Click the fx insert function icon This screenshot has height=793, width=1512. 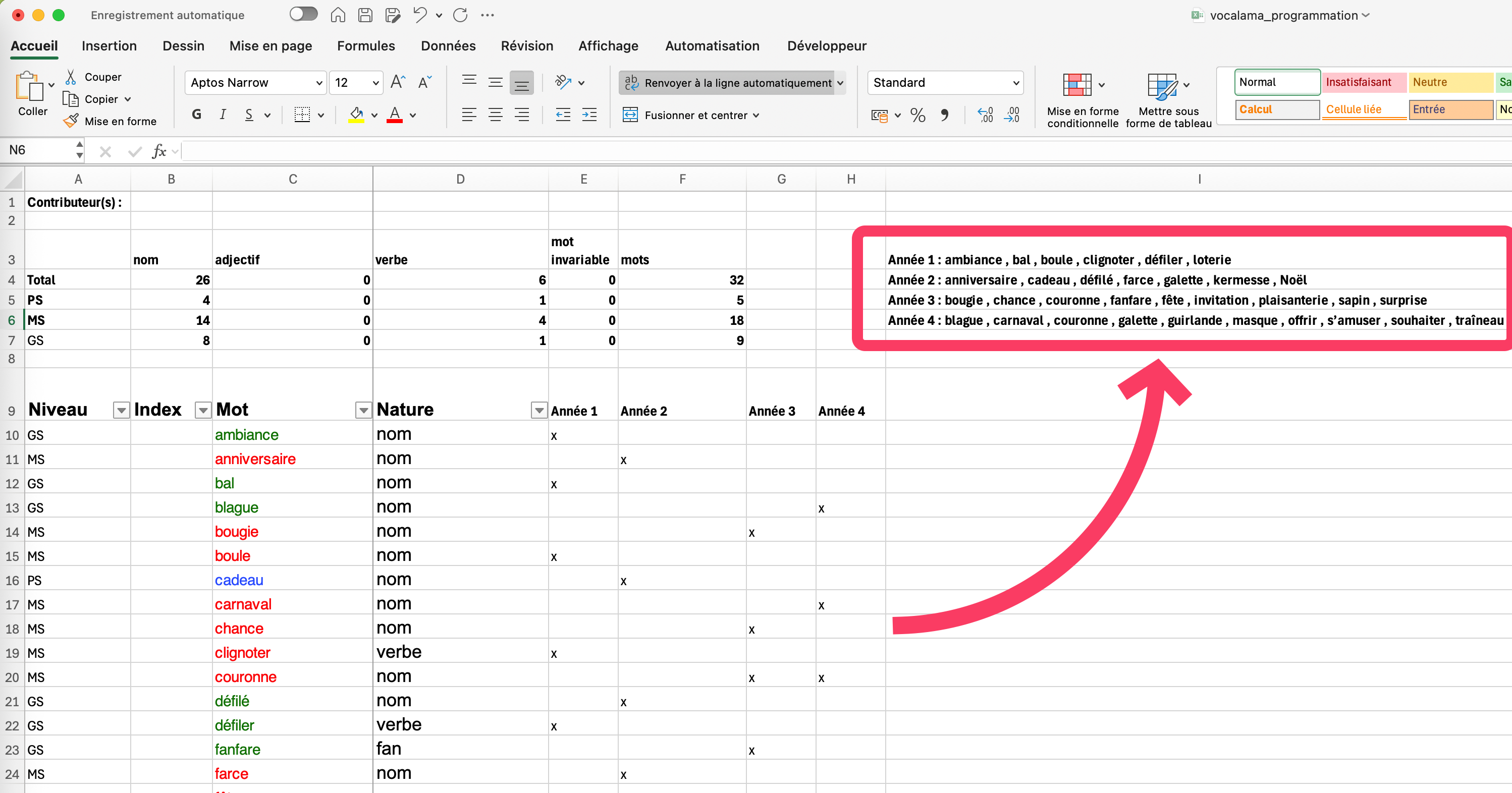158,151
